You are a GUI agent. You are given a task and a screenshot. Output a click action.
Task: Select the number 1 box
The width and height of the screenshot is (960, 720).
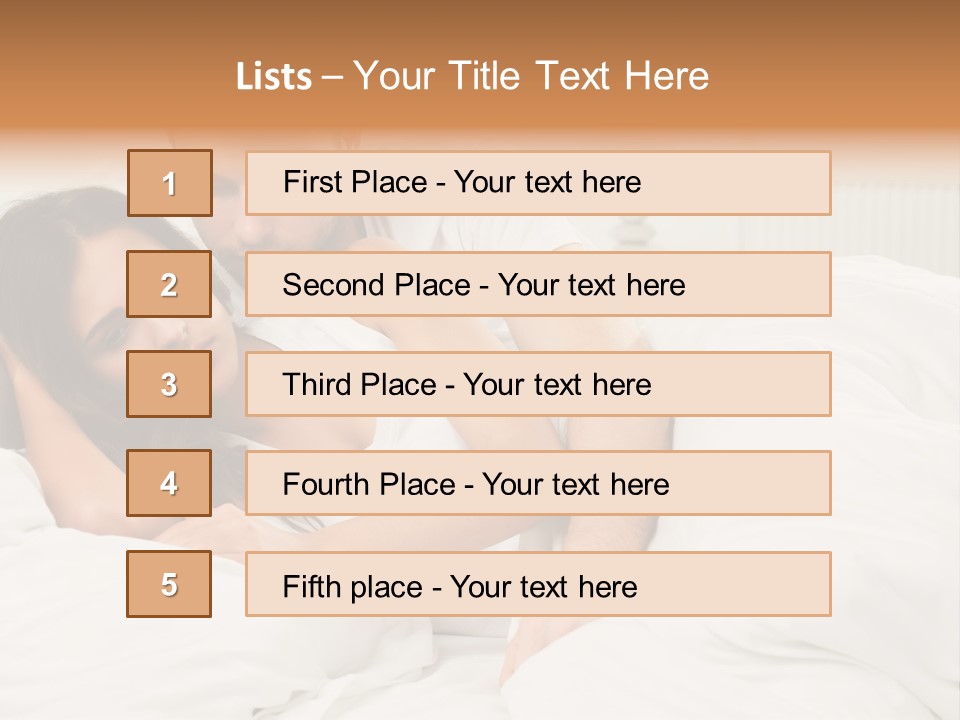[170, 183]
